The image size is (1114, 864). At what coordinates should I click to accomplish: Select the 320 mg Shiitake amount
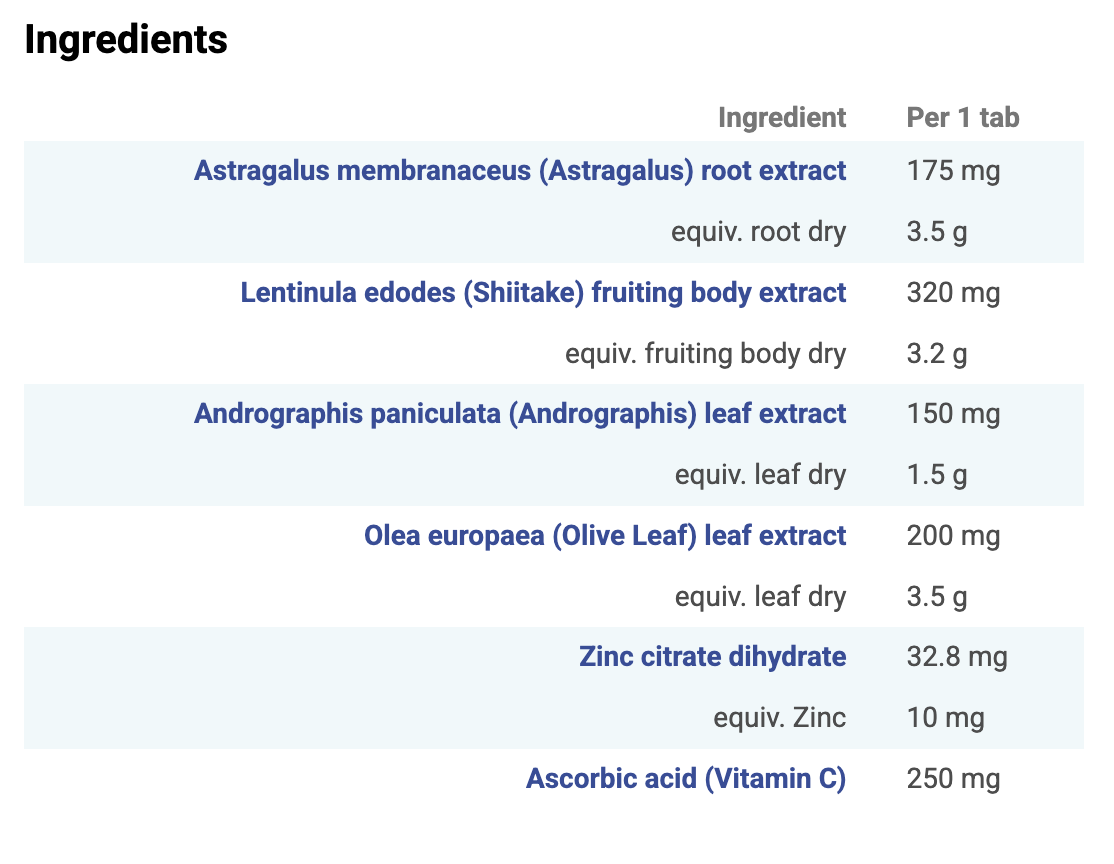953,293
